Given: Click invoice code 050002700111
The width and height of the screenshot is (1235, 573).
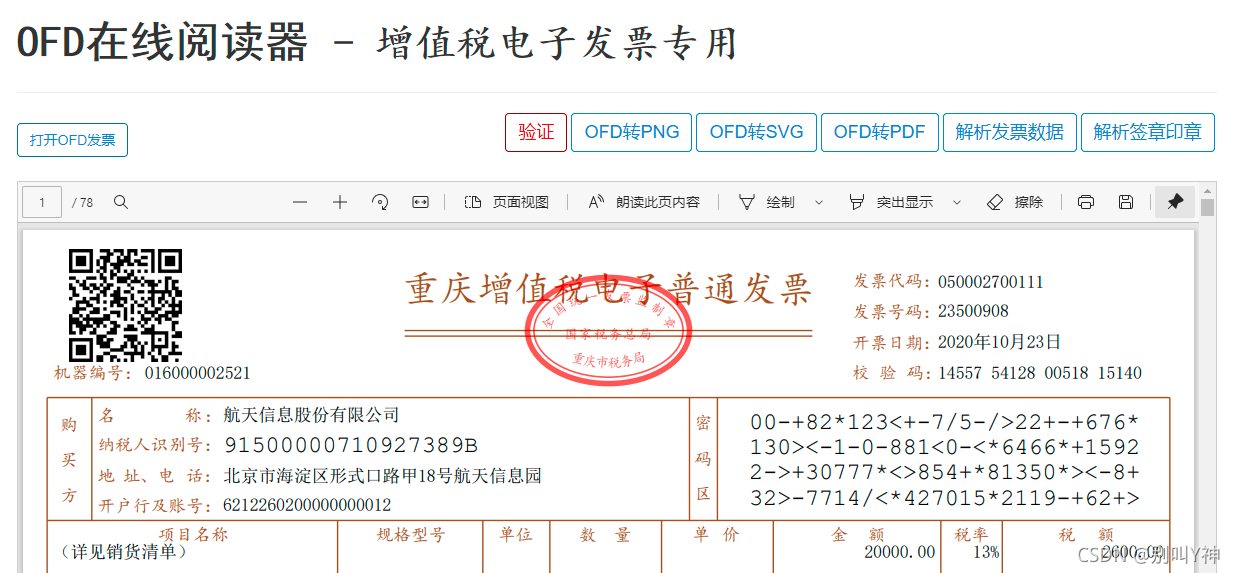Looking at the screenshot, I should pos(990,282).
